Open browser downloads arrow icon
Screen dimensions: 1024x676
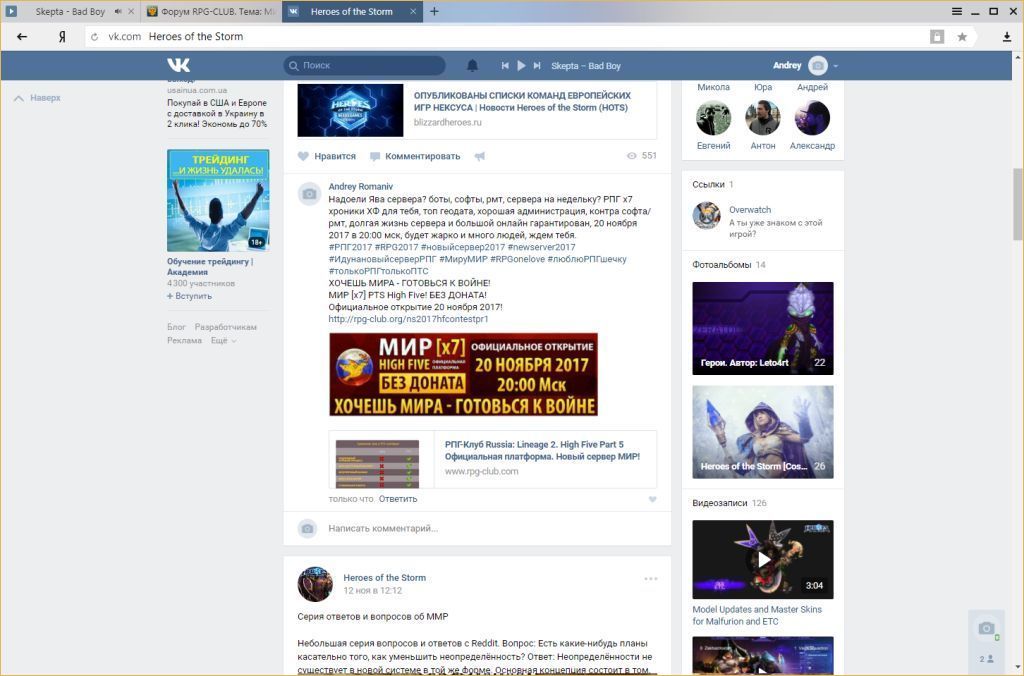[x=1007, y=37]
